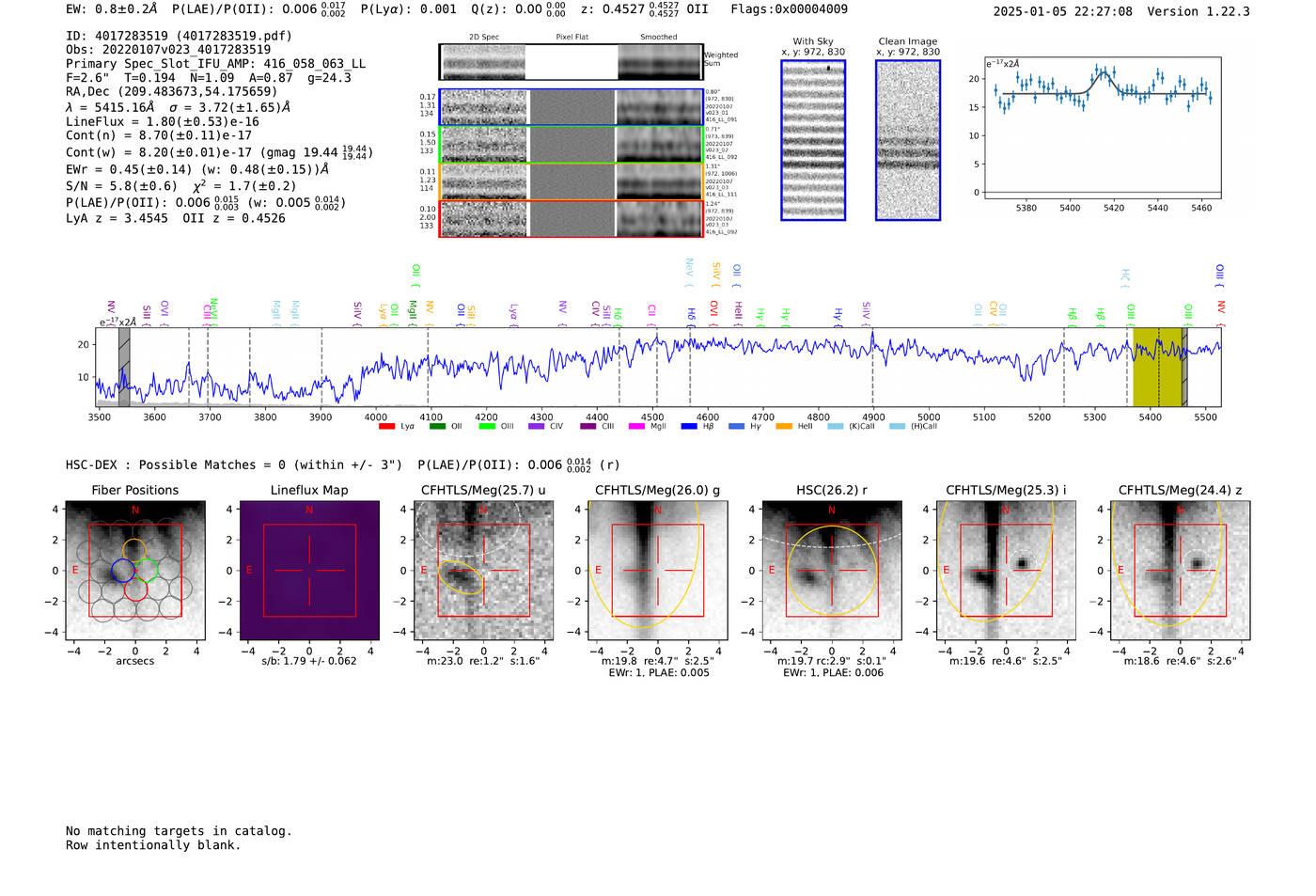The image size is (1316, 896).
Task: Open the CFHTLS/Meg(25.3) i image
Action: (x=1006, y=571)
